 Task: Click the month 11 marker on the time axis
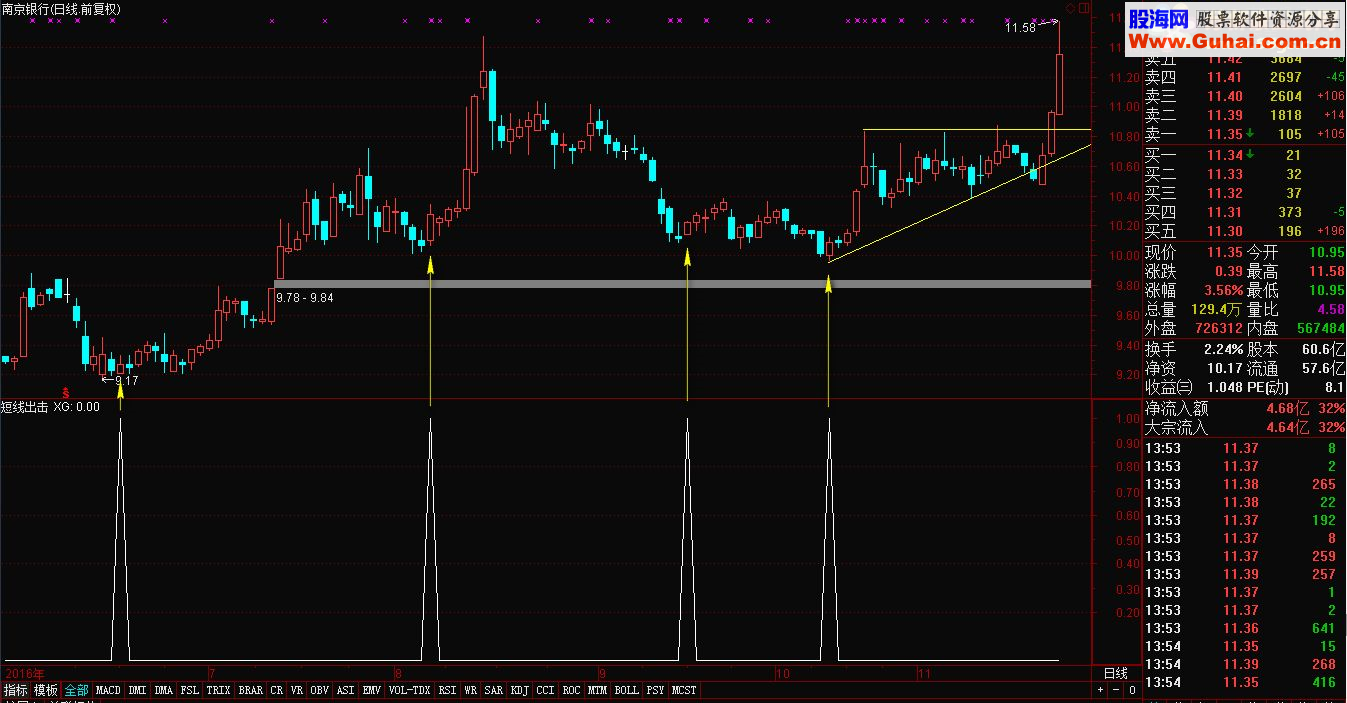click(x=923, y=673)
